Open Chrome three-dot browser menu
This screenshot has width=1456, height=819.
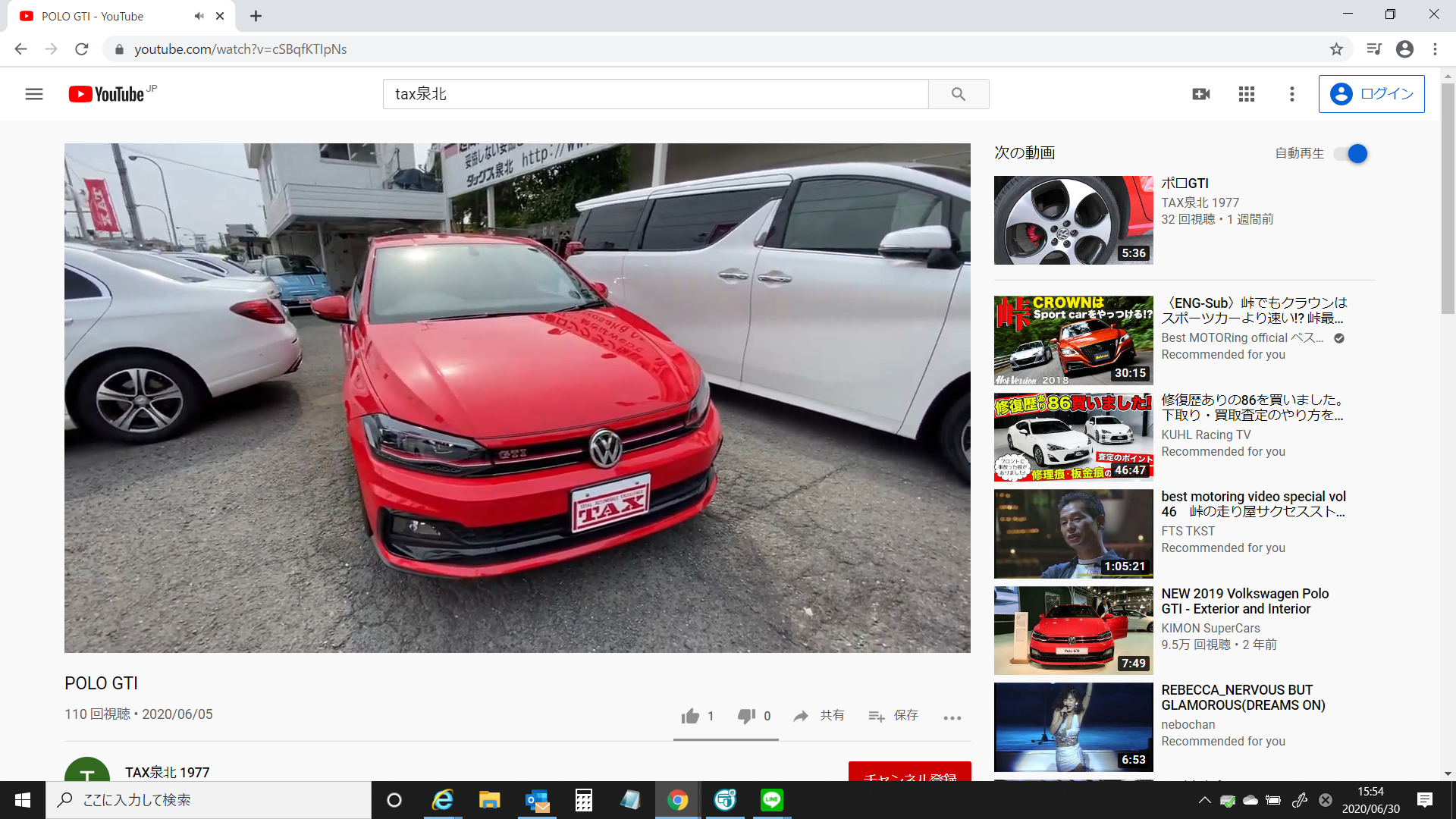pyautogui.click(x=1435, y=49)
